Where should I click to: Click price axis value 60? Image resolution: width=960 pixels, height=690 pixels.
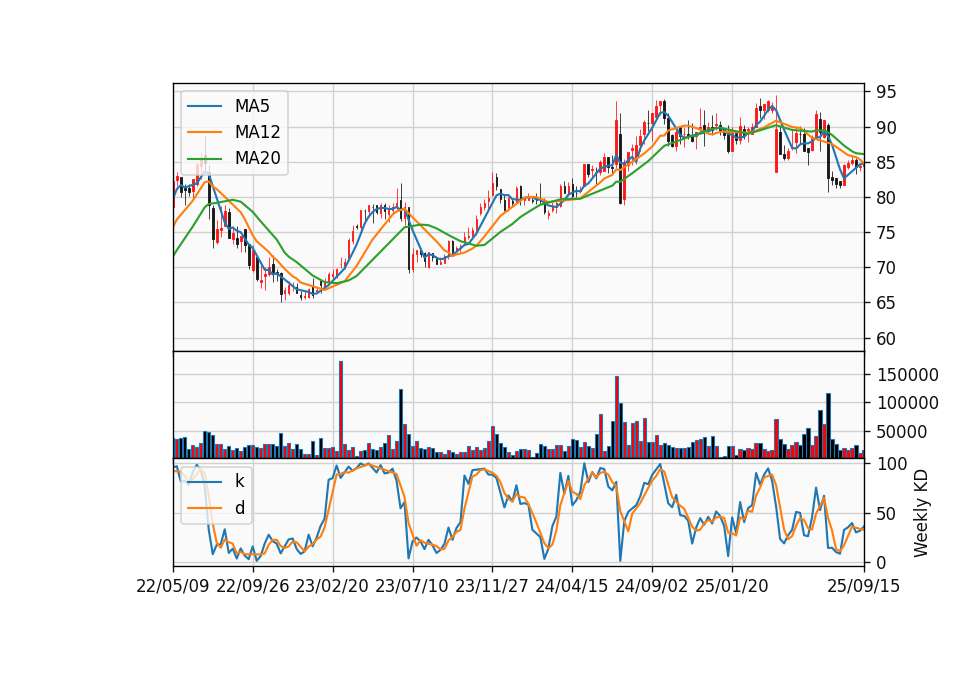[886, 338]
